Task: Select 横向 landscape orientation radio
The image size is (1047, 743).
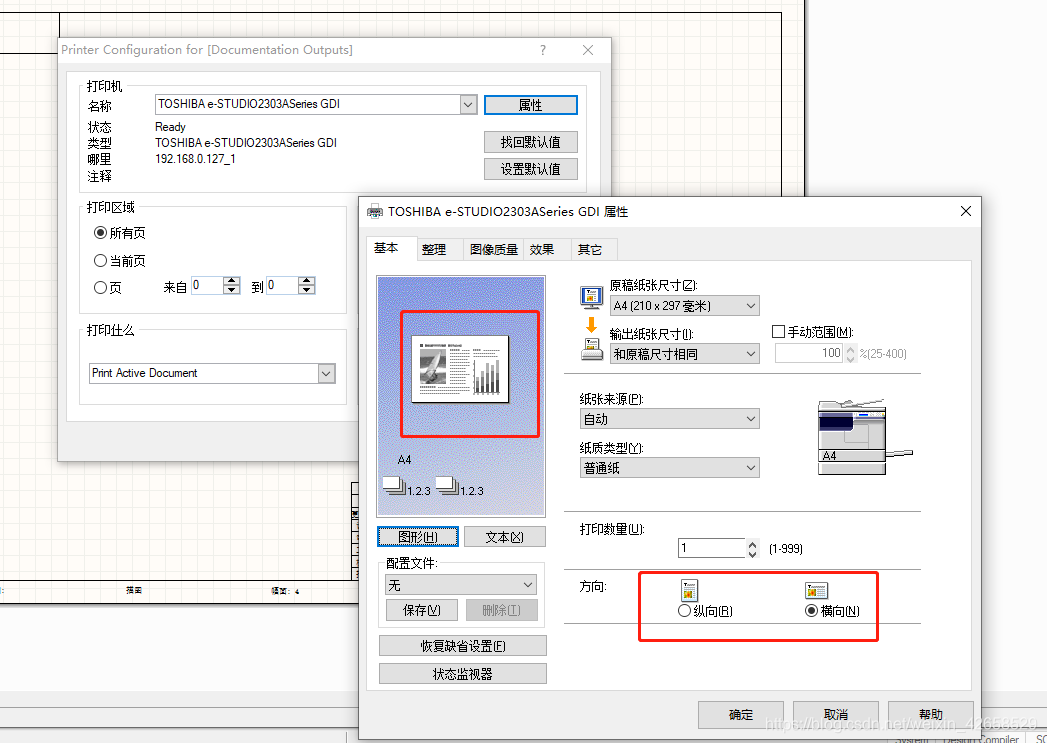Action: point(811,611)
